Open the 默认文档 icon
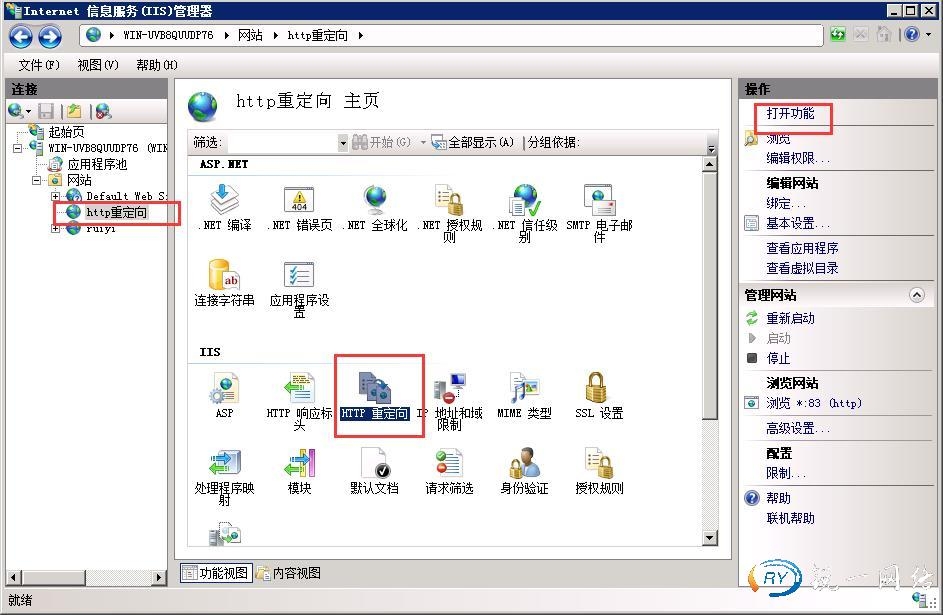 tap(374, 464)
